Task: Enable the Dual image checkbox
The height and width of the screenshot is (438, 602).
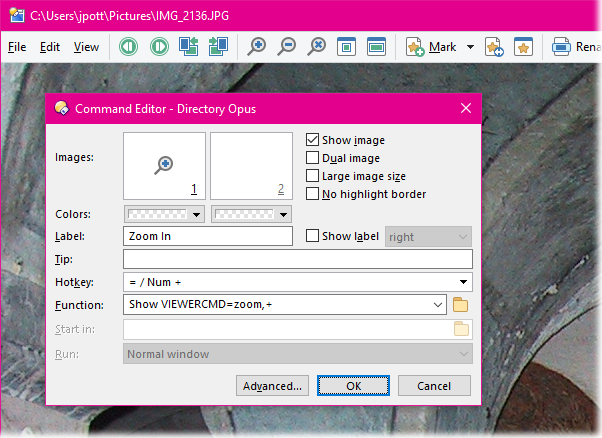Action: click(x=313, y=158)
